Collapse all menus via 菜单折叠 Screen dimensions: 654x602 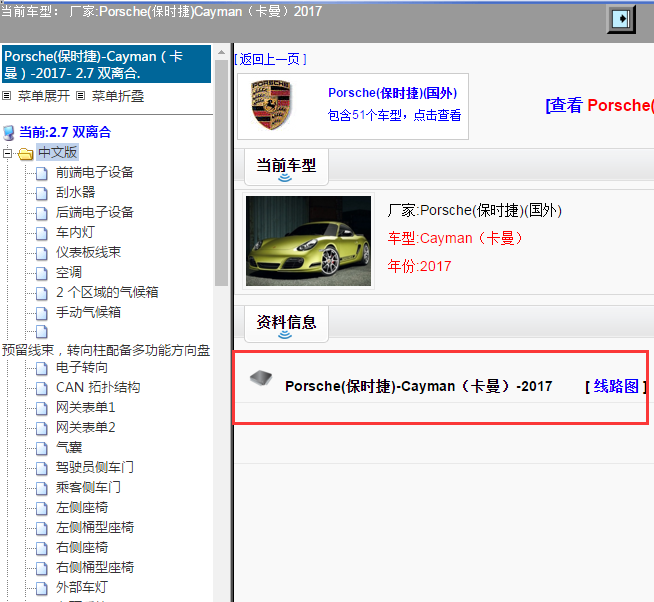tap(118, 96)
